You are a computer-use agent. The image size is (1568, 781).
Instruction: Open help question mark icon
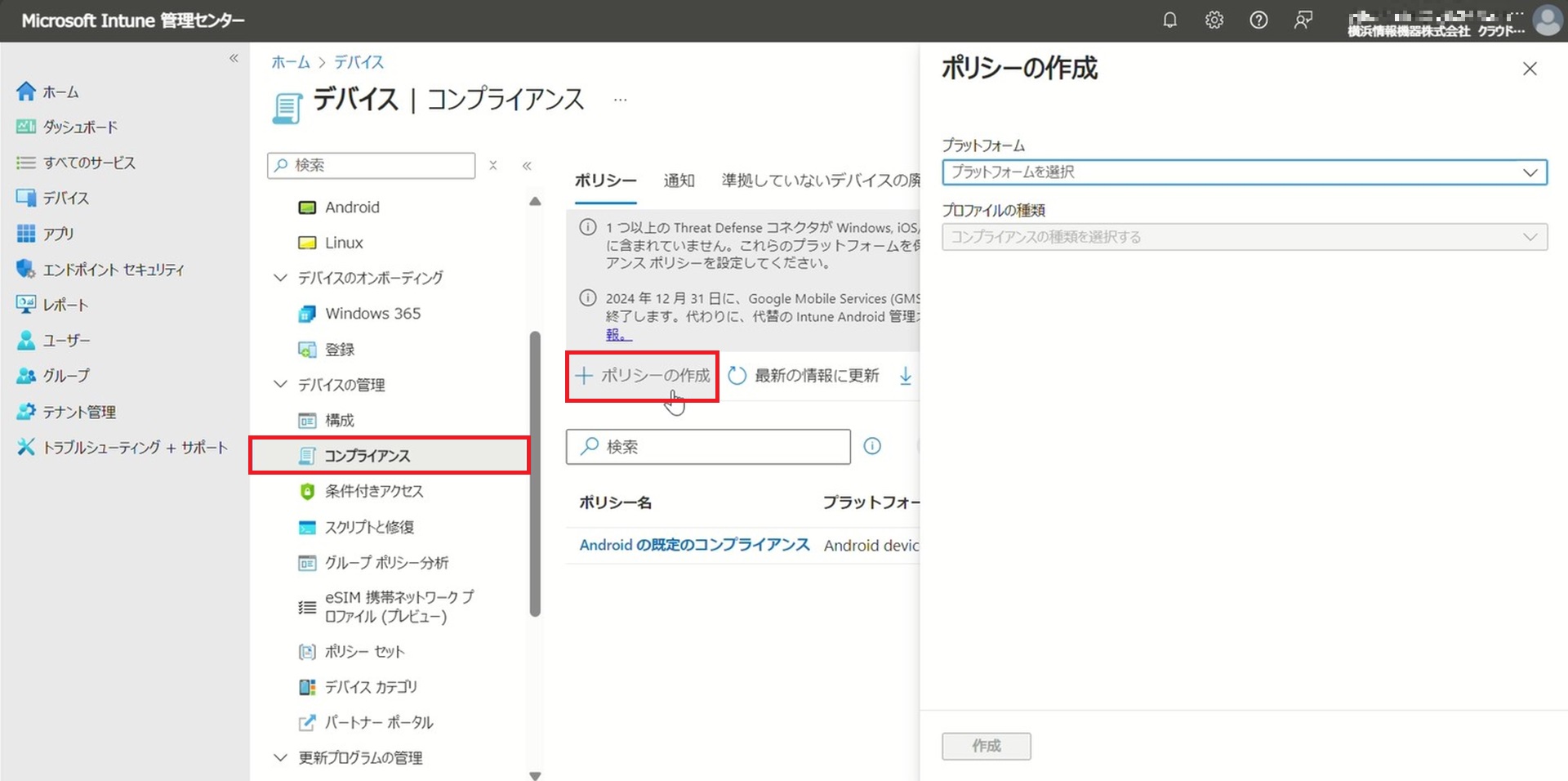(1258, 20)
